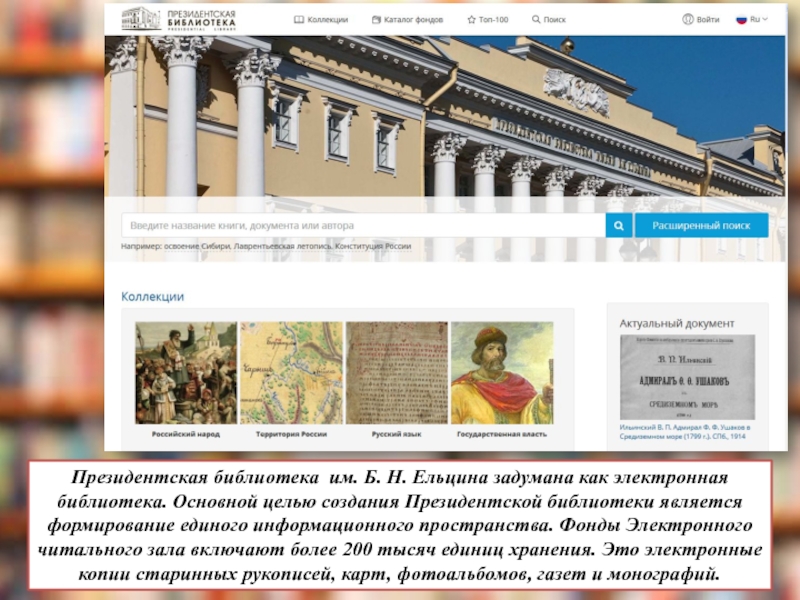Click the magnifier icon beside Поиск in header
This screenshot has height=600, width=800.
click(x=536, y=20)
